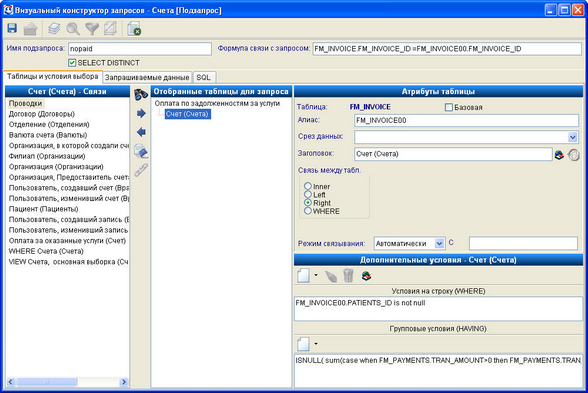Screen dimensions: 588x393
Task: Select Филиал (Организации) list item
Action: tap(47, 156)
